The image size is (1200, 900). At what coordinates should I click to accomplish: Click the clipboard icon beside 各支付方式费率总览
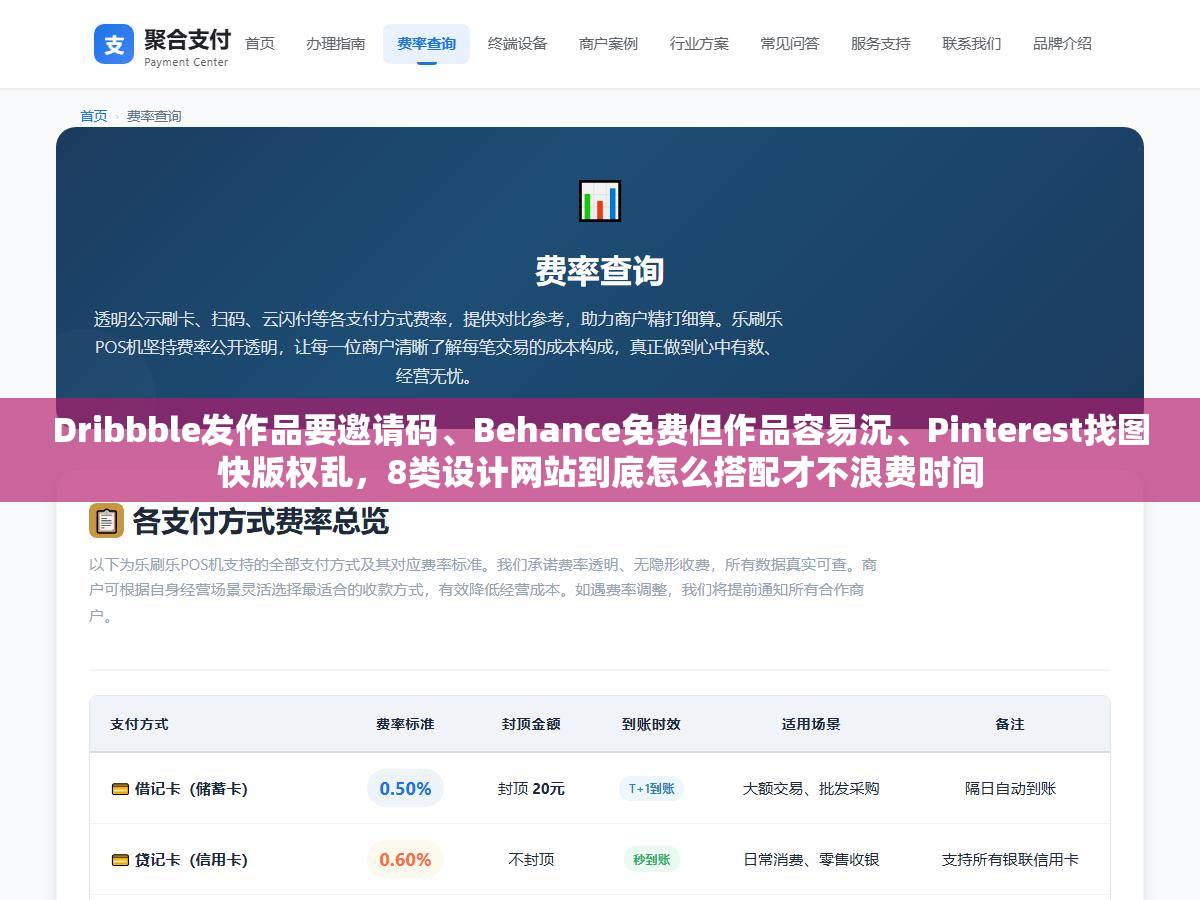click(106, 520)
